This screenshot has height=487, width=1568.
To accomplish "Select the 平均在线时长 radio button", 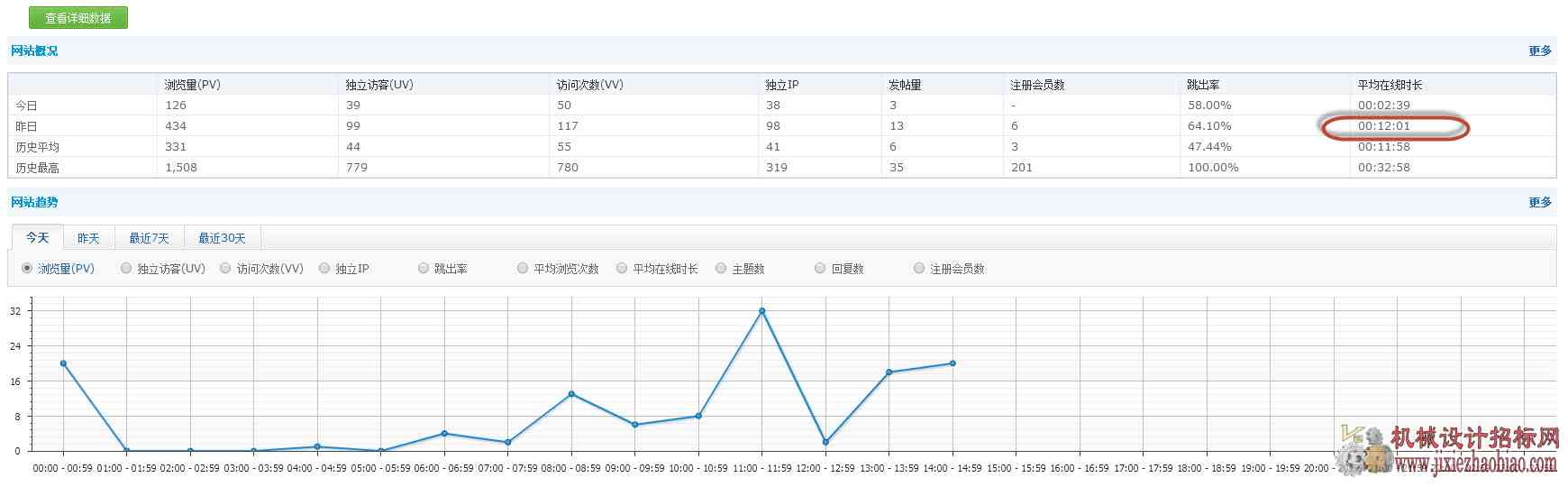I will [622, 269].
